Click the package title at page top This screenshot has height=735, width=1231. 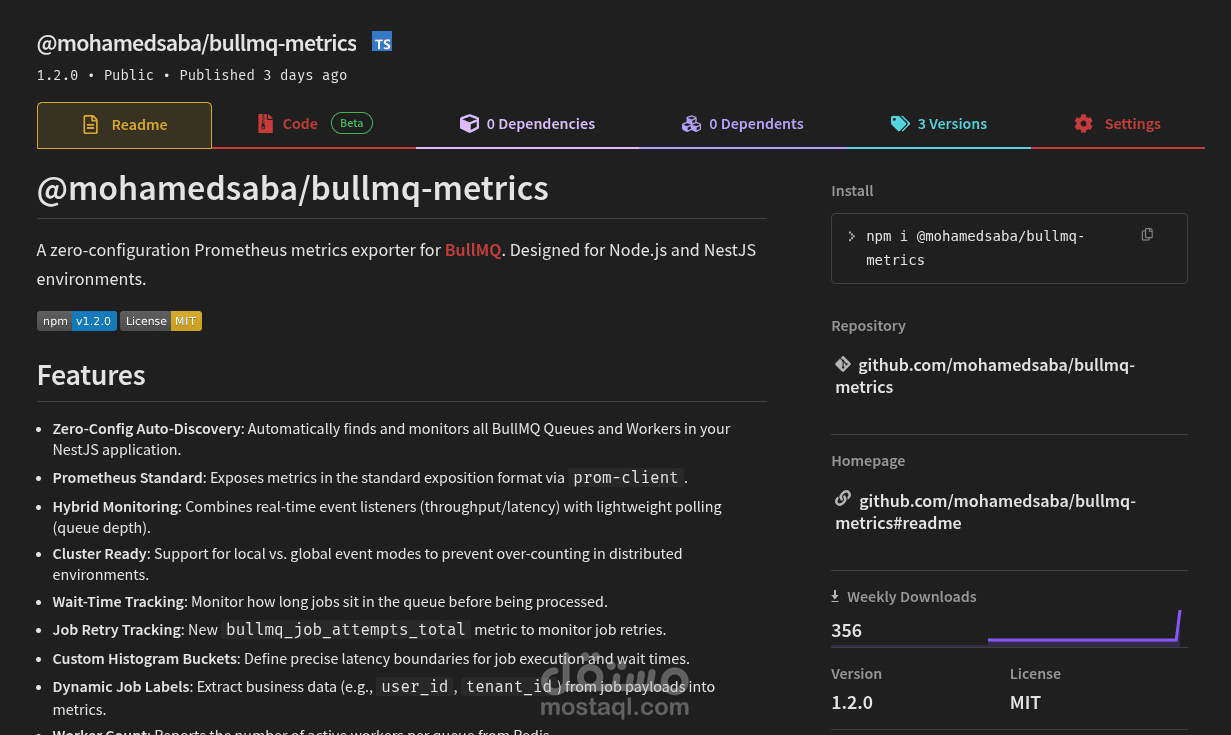(x=197, y=43)
